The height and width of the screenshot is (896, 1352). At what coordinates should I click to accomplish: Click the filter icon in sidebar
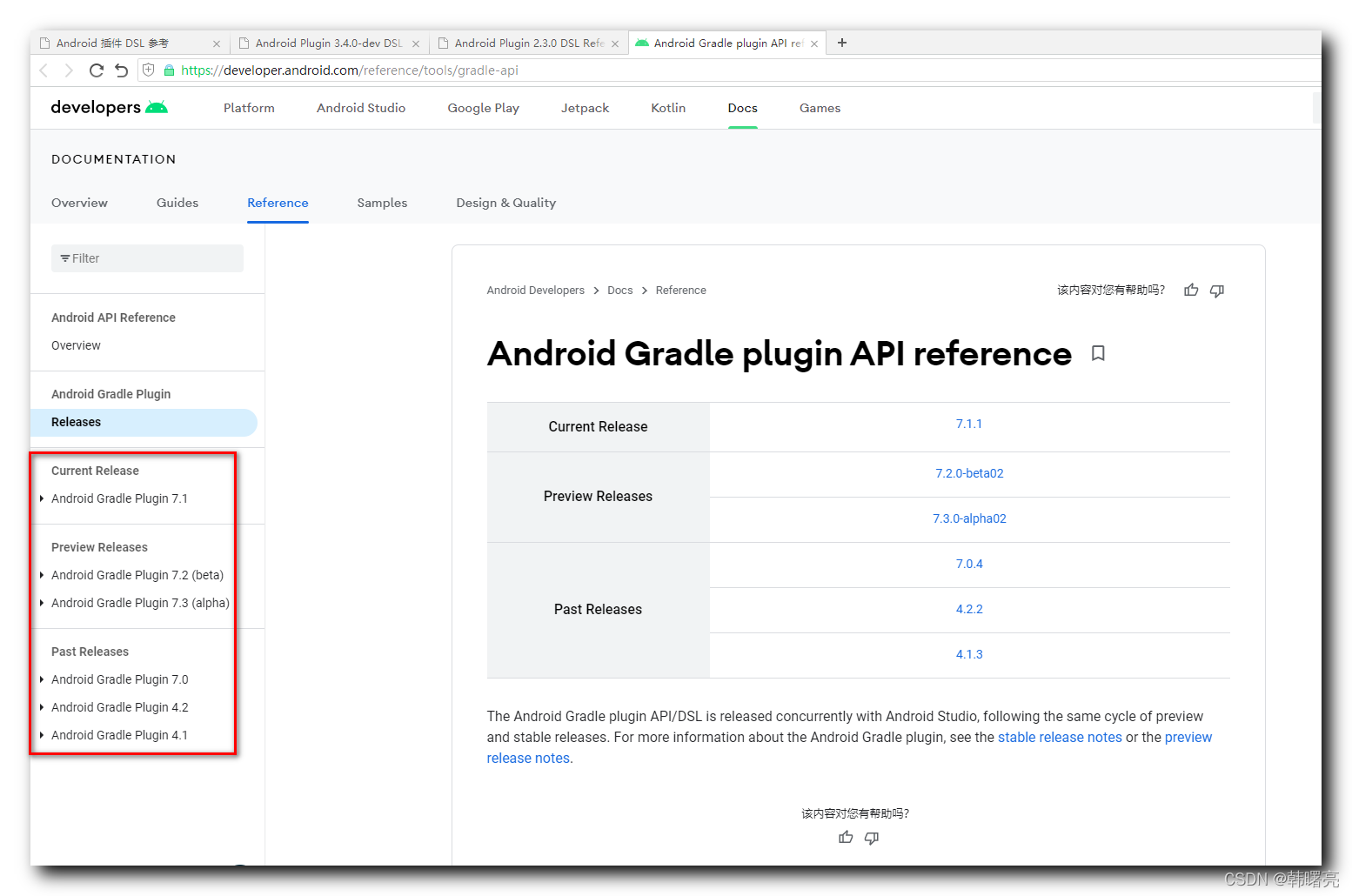[x=65, y=258]
